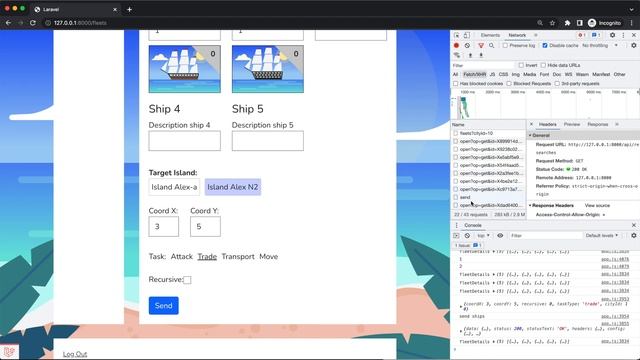This screenshot has height=360, width=640.
Task: Open the Preview tab in request details
Action: pos(572,124)
